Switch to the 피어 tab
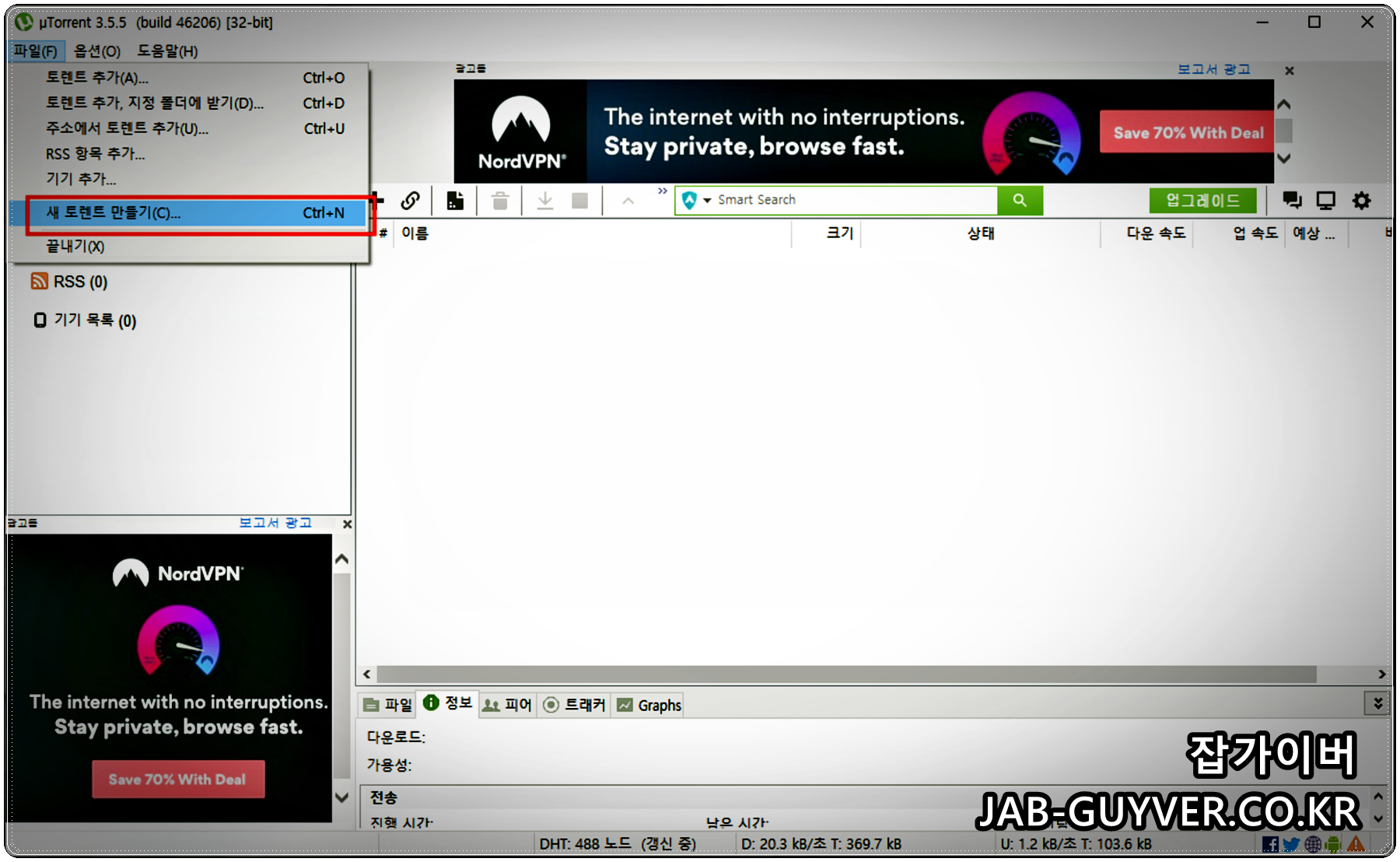1400x862 pixels. click(507, 705)
